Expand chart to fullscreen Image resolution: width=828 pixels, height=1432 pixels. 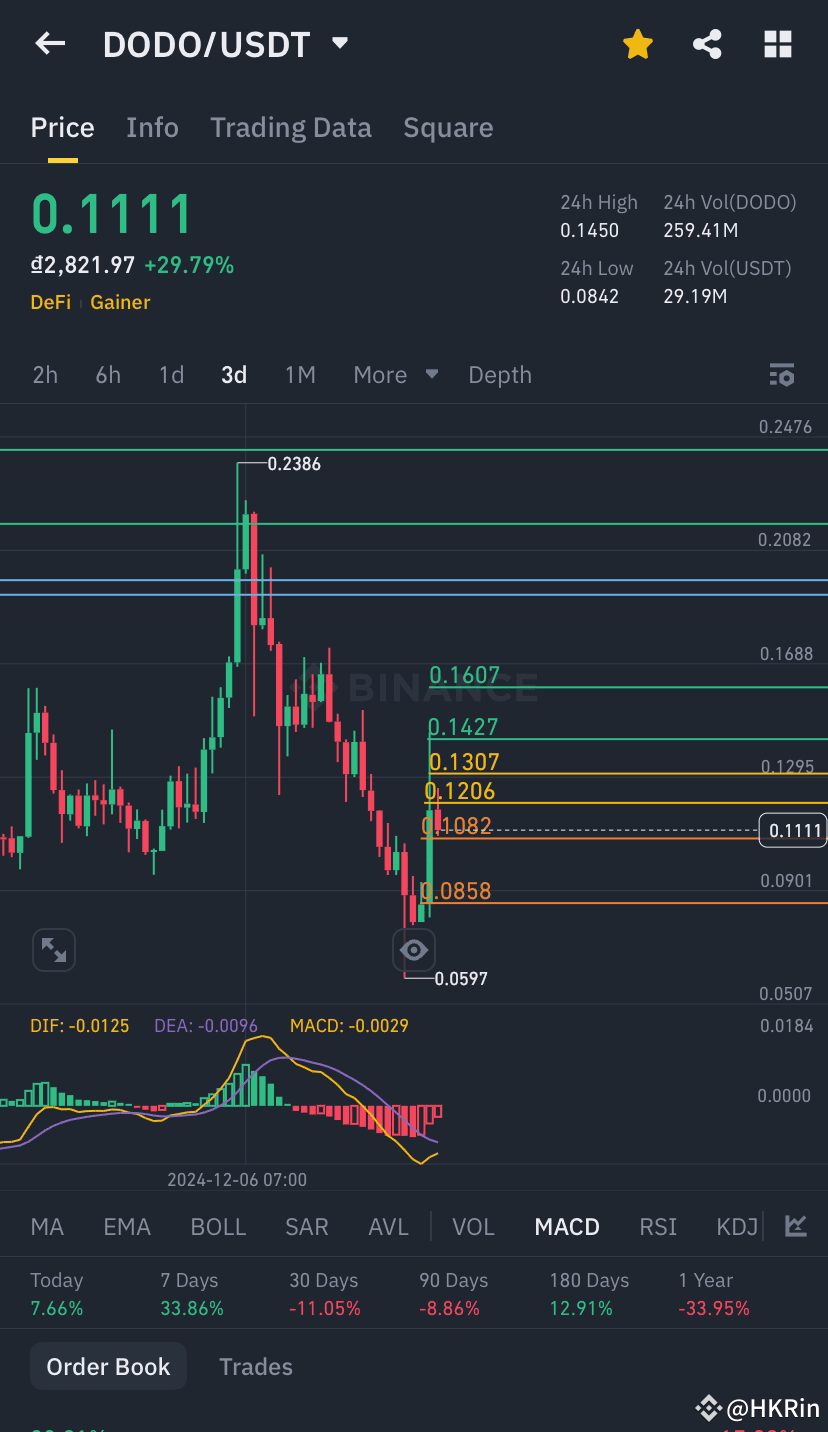[54, 950]
